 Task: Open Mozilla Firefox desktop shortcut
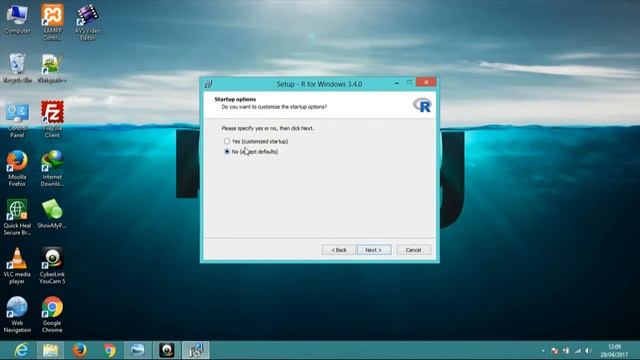pos(17,168)
